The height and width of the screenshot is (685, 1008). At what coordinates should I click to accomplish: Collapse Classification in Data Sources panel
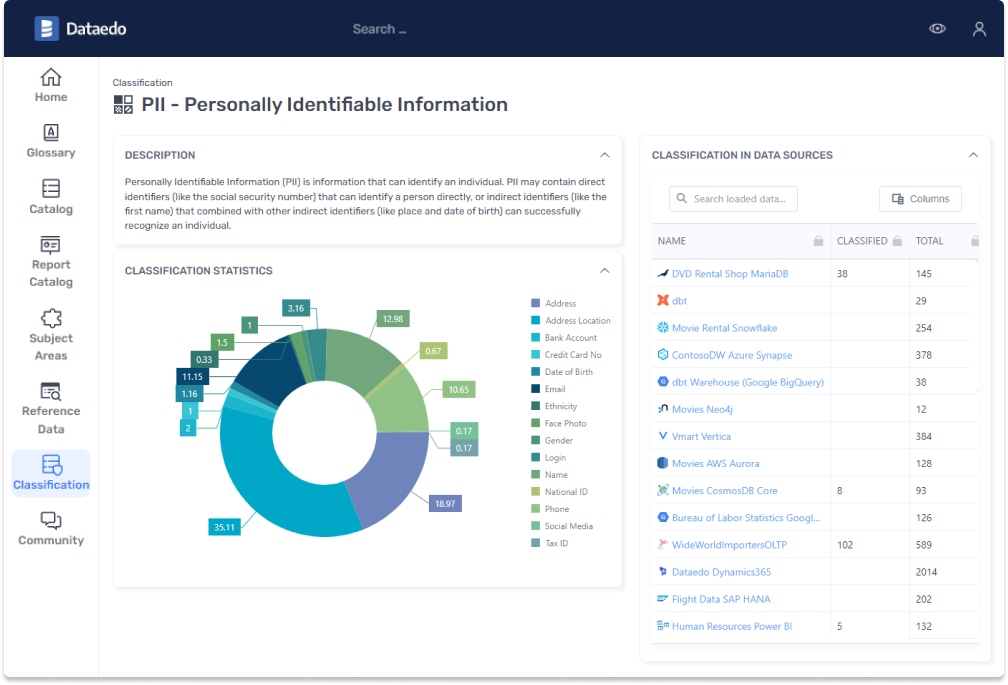coord(973,155)
